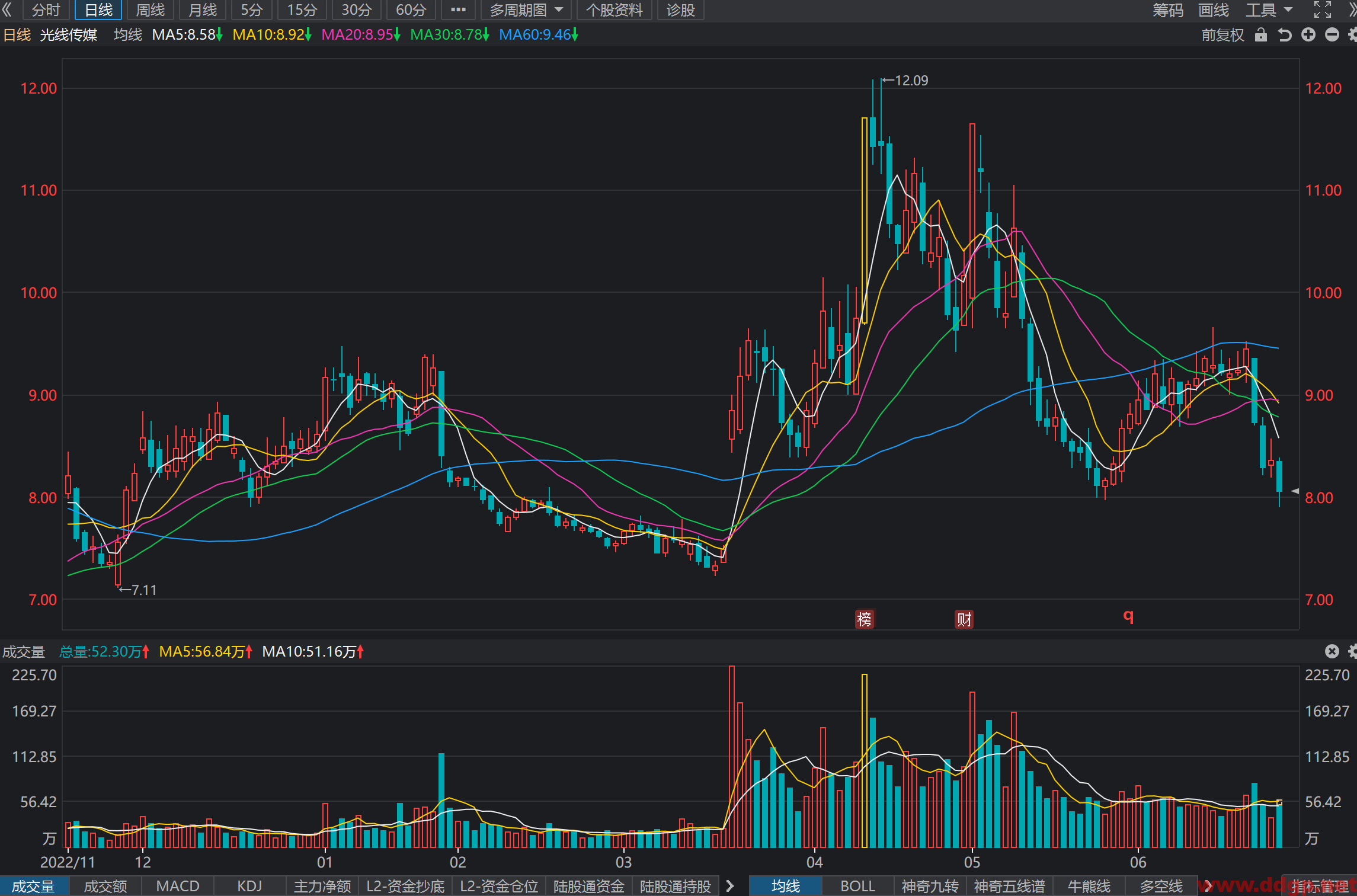The image size is (1357, 896).
Task: Switch to 周线 weekly chart
Action: (150, 9)
